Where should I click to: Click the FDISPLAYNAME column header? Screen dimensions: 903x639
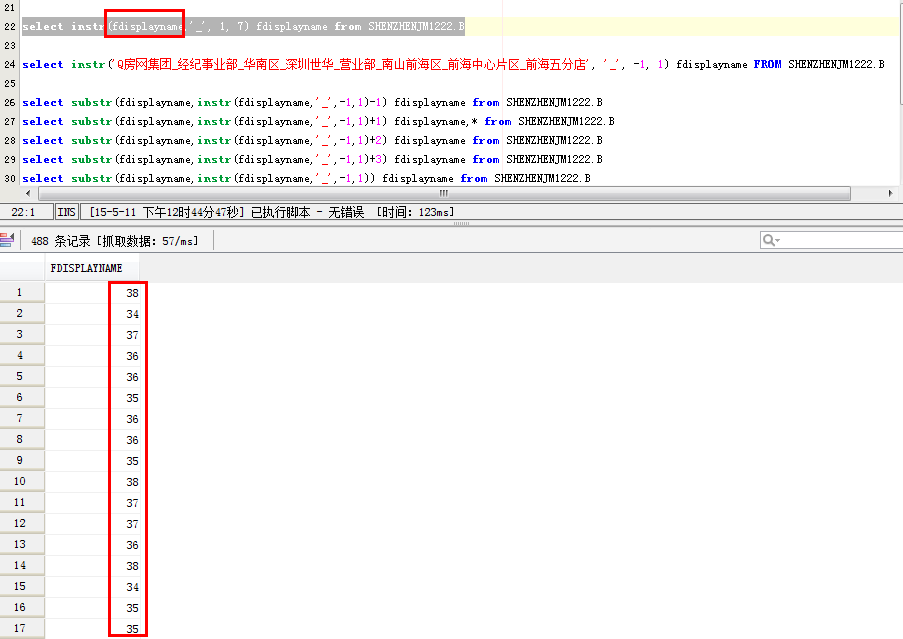point(92,268)
